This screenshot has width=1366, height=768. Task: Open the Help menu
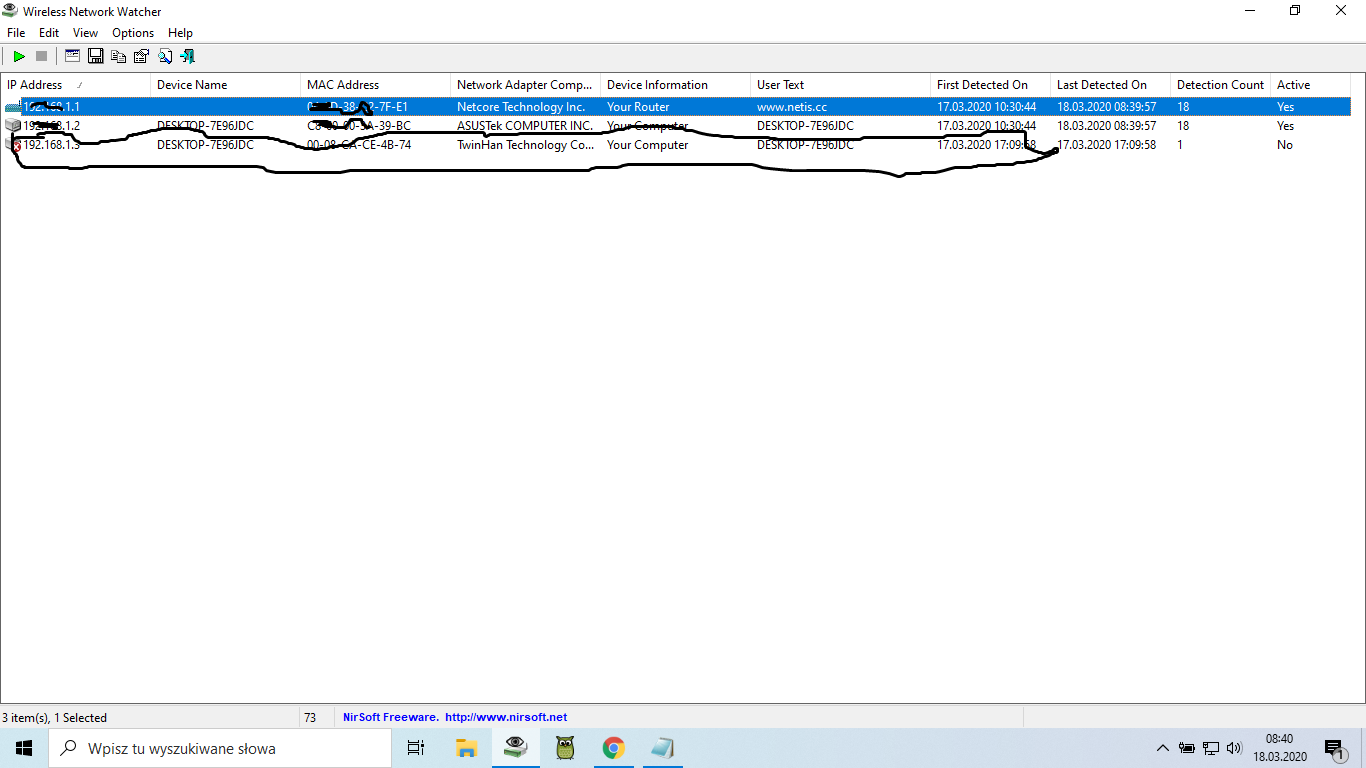click(180, 33)
